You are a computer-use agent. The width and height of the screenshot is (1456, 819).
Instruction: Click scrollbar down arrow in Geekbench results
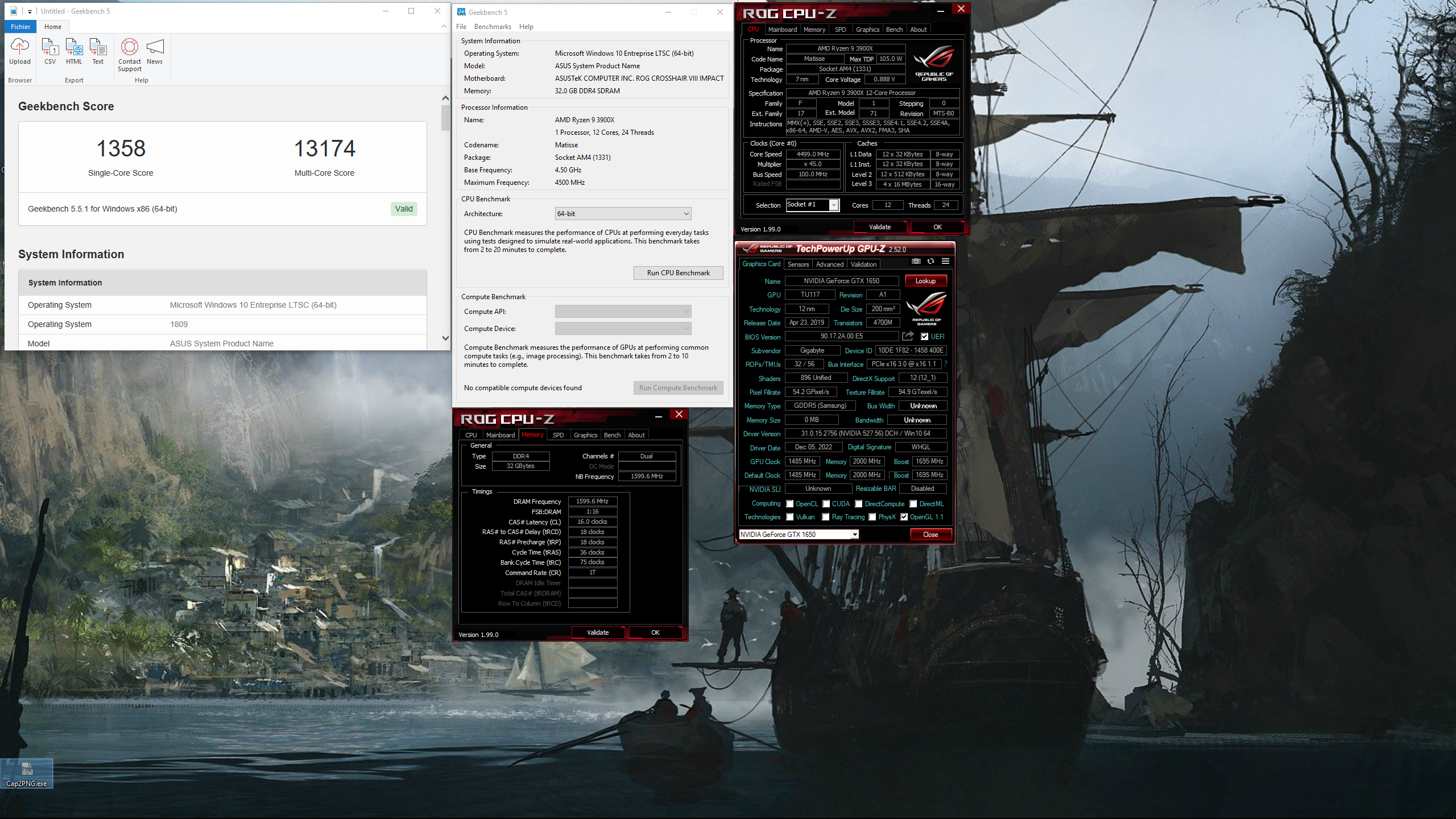pyautogui.click(x=445, y=338)
